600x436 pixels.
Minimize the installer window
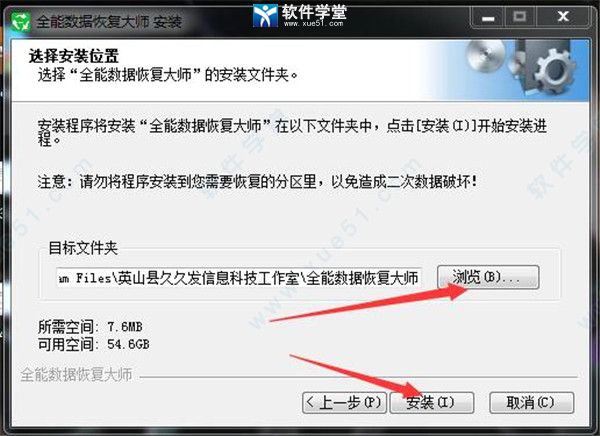[x=488, y=17]
